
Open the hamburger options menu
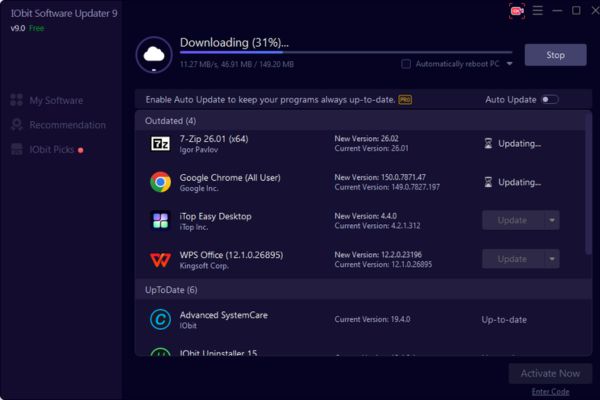tap(538, 11)
